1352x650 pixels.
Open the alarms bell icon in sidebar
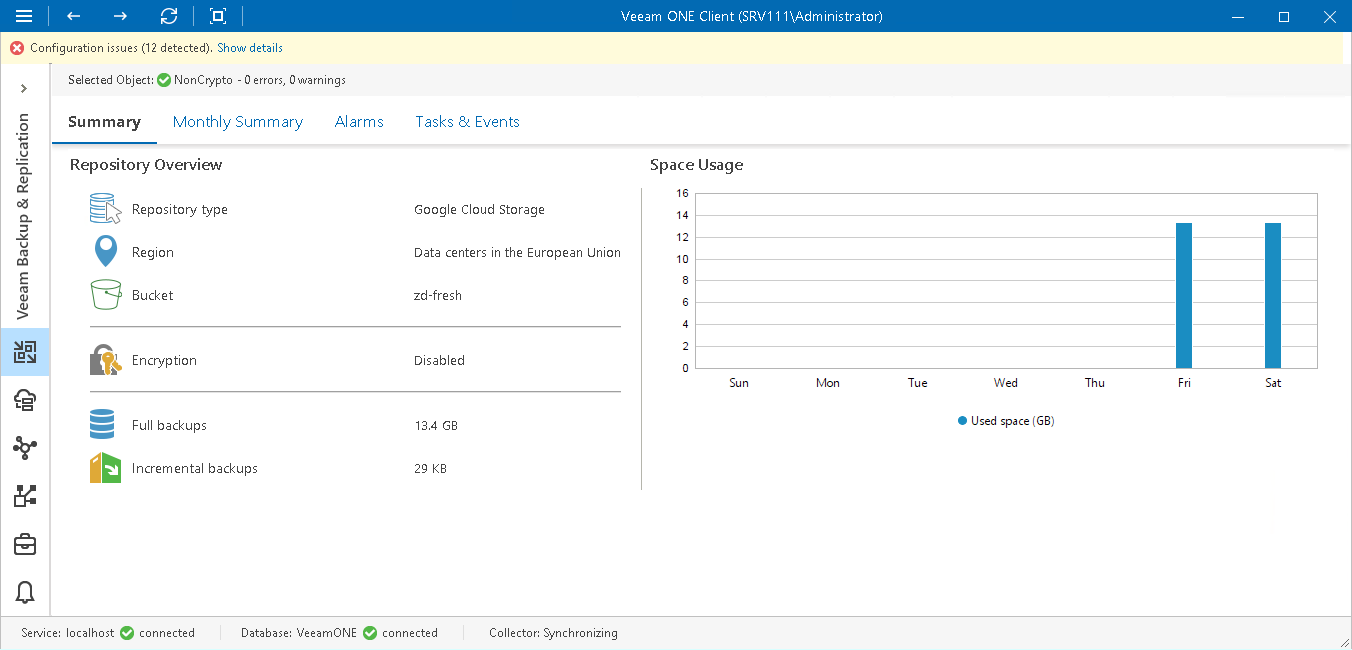click(24, 592)
